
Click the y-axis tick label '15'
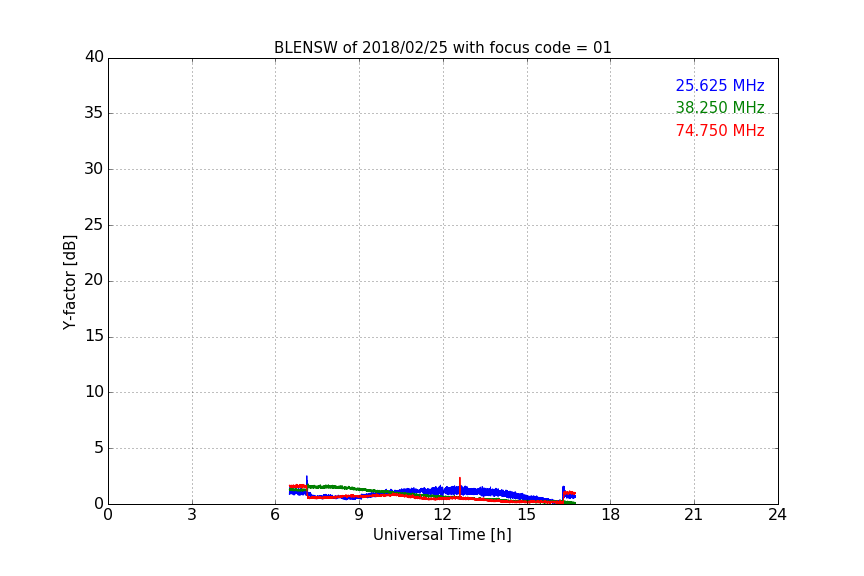pyautogui.click(x=94, y=336)
